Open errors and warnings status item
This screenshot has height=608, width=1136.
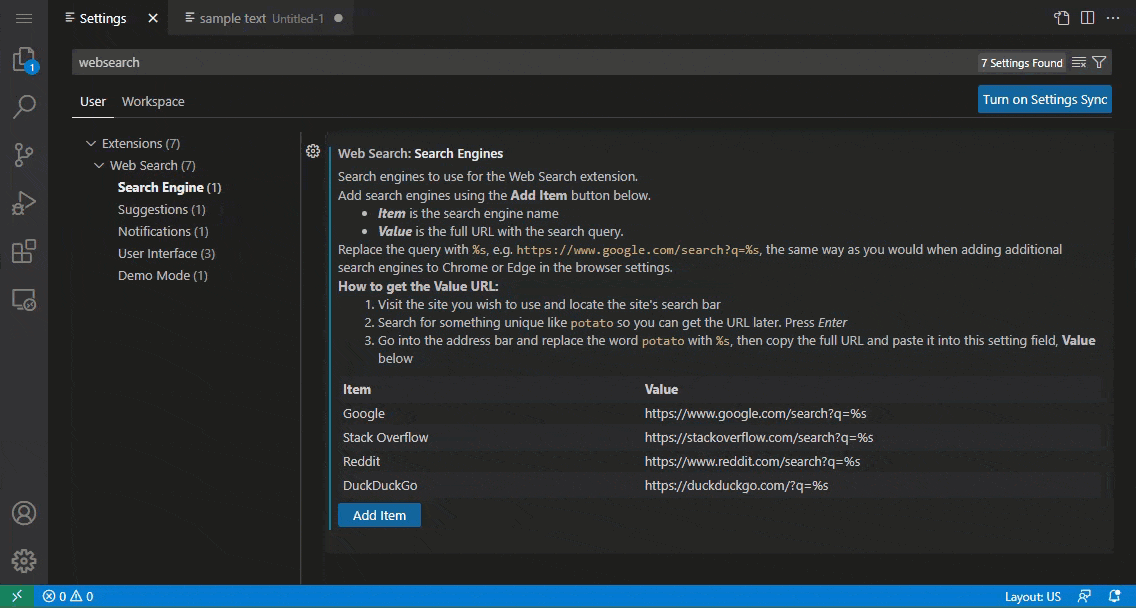coord(68,596)
